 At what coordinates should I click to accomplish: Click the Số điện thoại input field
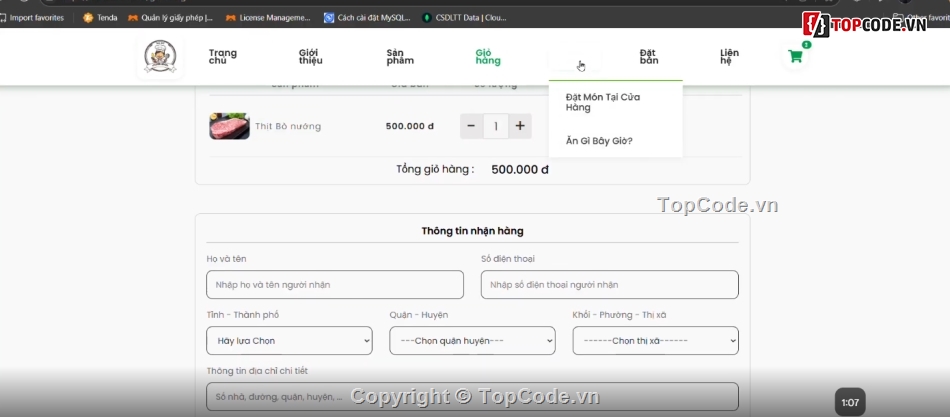[609, 285]
